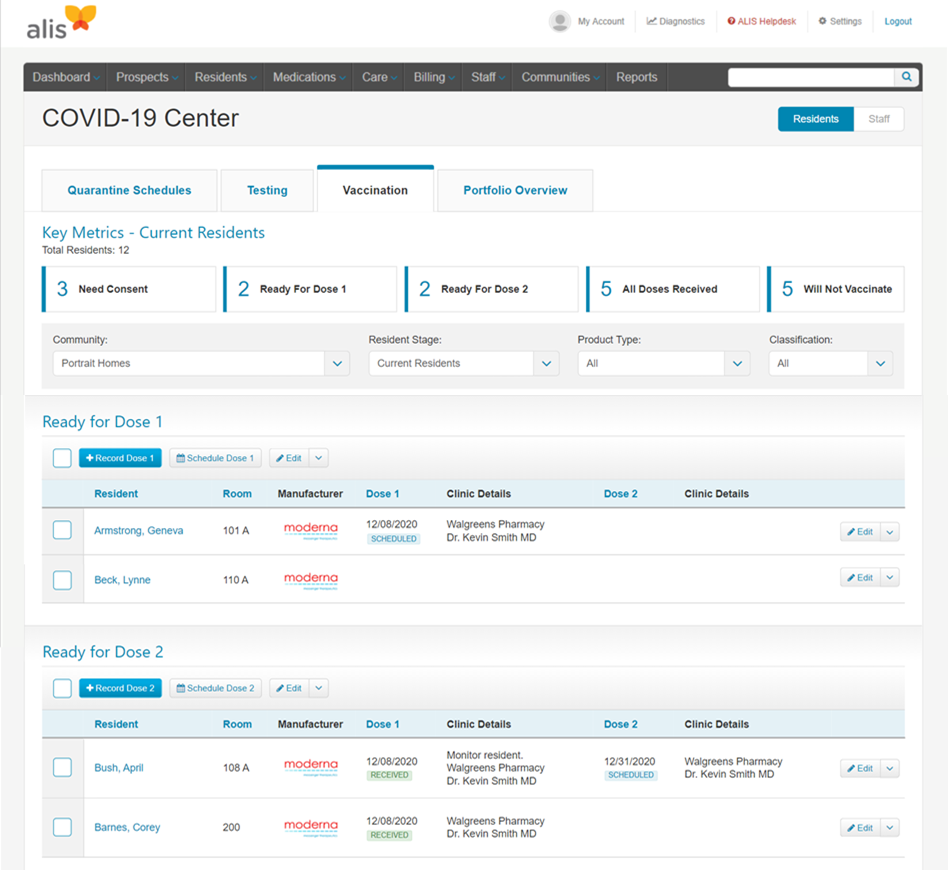The width and height of the screenshot is (948, 870).
Task: Click the My Account avatar icon
Action: pyautogui.click(x=560, y=21)
